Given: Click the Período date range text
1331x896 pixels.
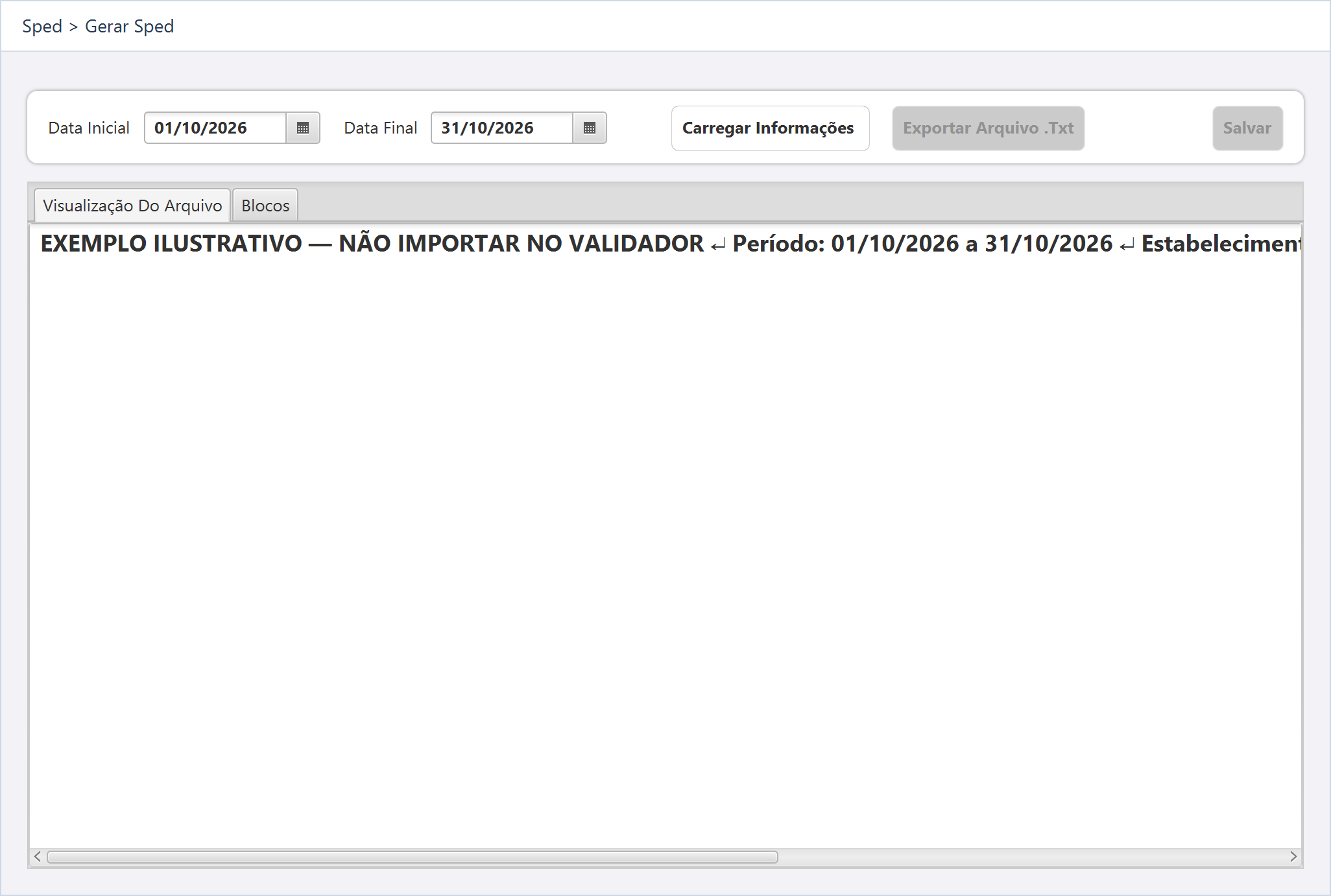Looking at the screenshot, I should click(922, 244).
